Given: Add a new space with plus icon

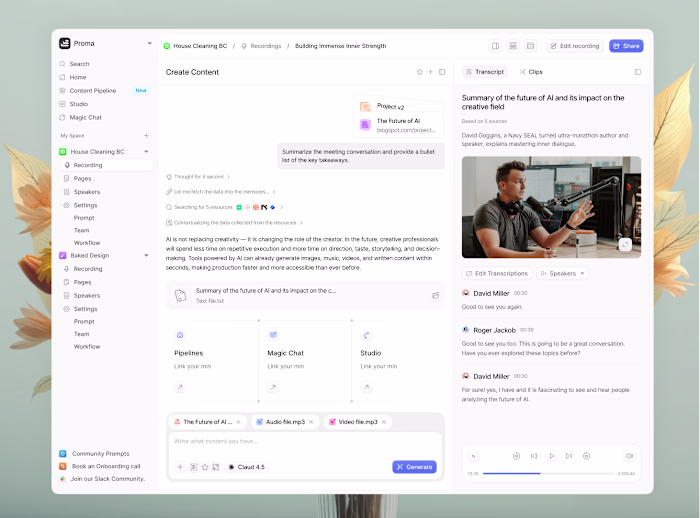Looking at the screenshot, I should (146, 135).
